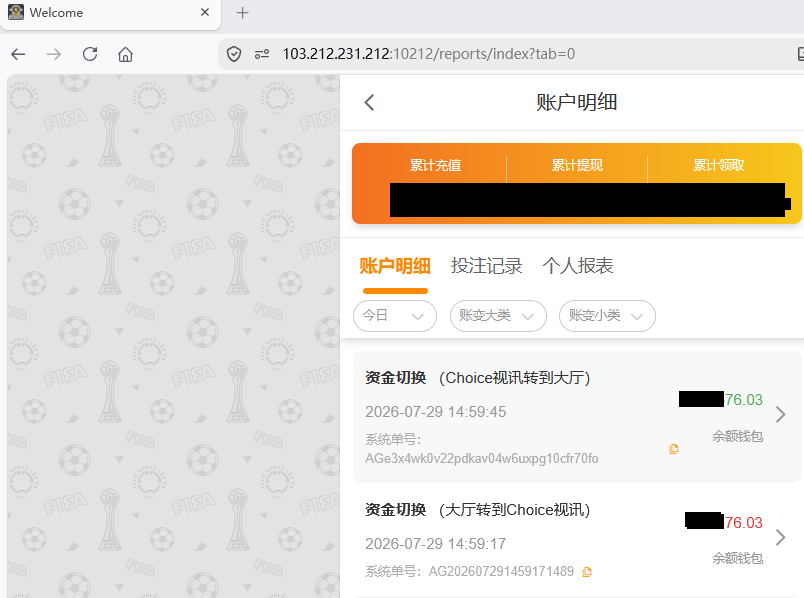The height and width of the screenshot is (598, 804).
Task: Open the shield tracking protection icon
Action: (x=234, y=54)
